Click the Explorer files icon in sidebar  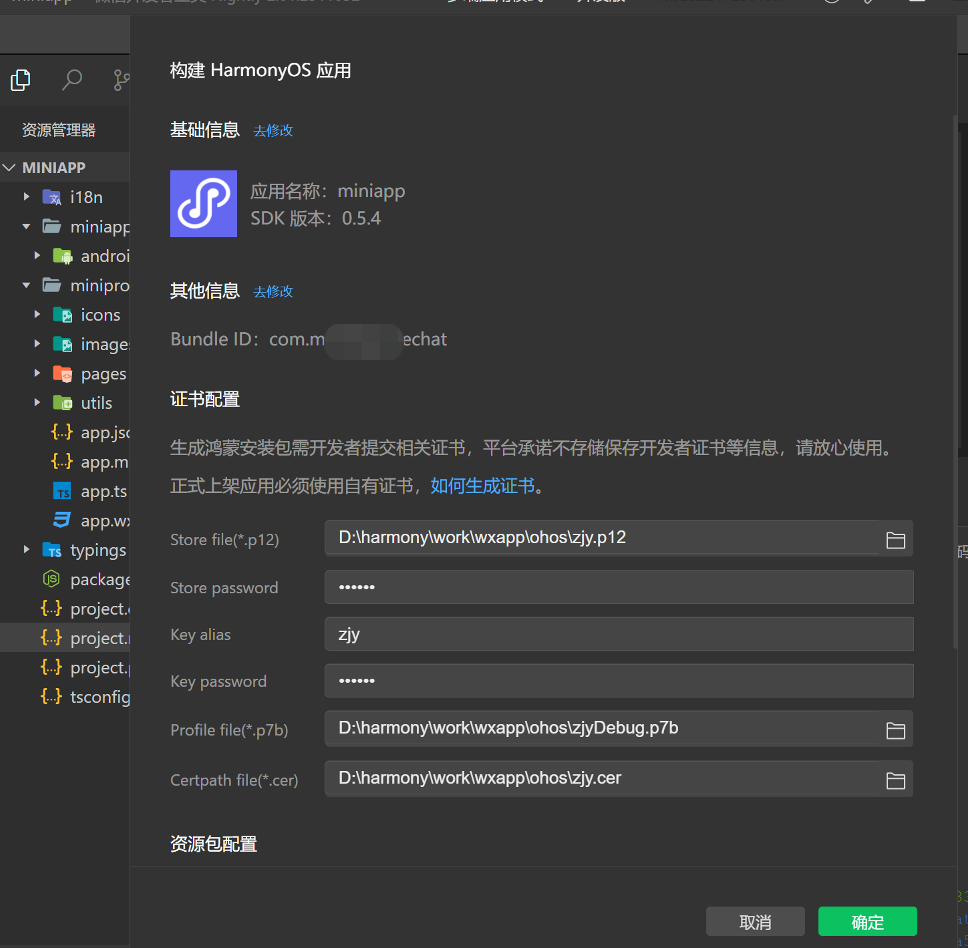20,80
